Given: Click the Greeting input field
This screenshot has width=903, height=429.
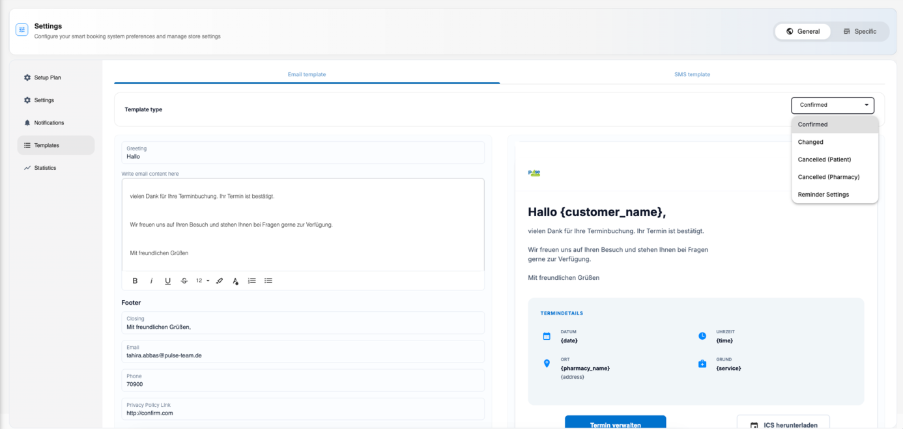Looking at the screenshot, I should coord(303,153).
